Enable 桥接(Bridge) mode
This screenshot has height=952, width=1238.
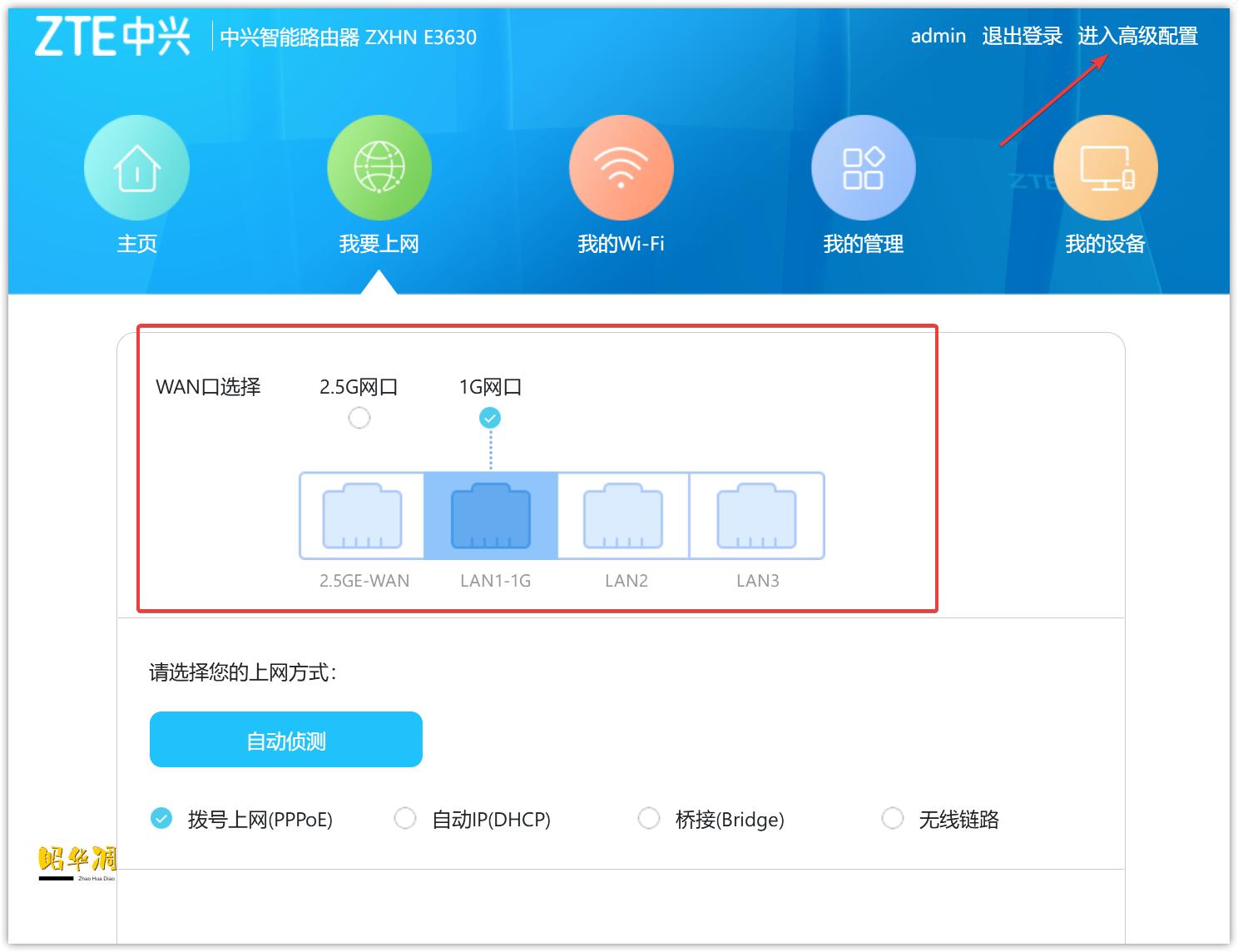coord(649,819)
